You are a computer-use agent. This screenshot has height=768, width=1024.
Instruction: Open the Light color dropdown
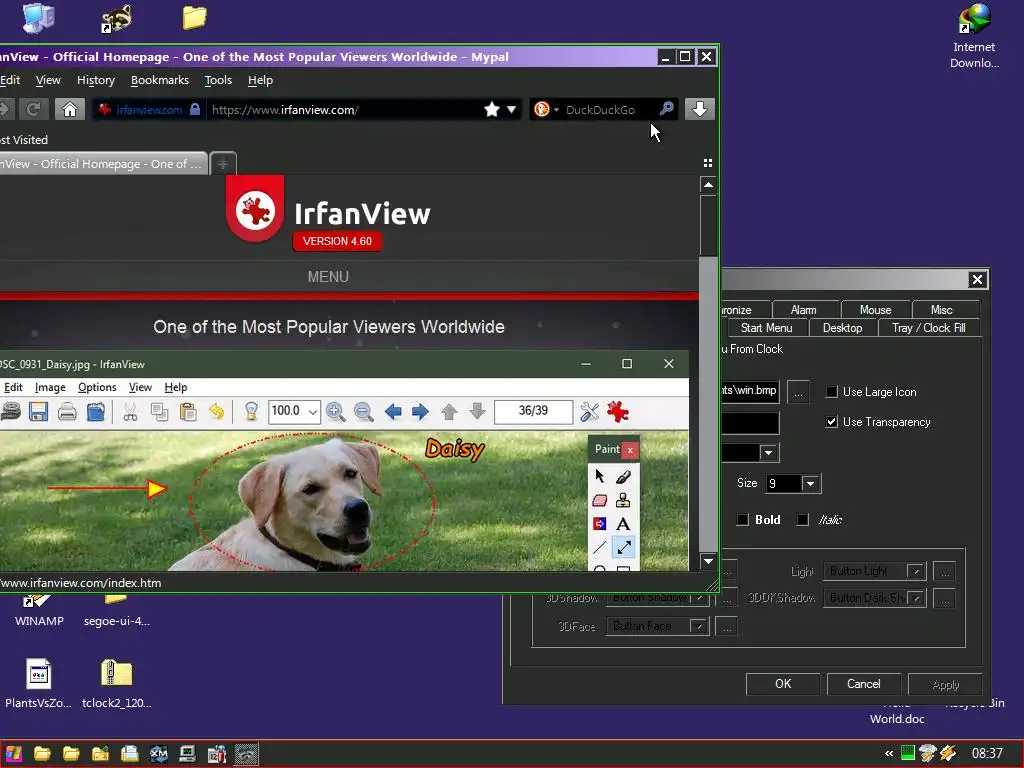916,571
